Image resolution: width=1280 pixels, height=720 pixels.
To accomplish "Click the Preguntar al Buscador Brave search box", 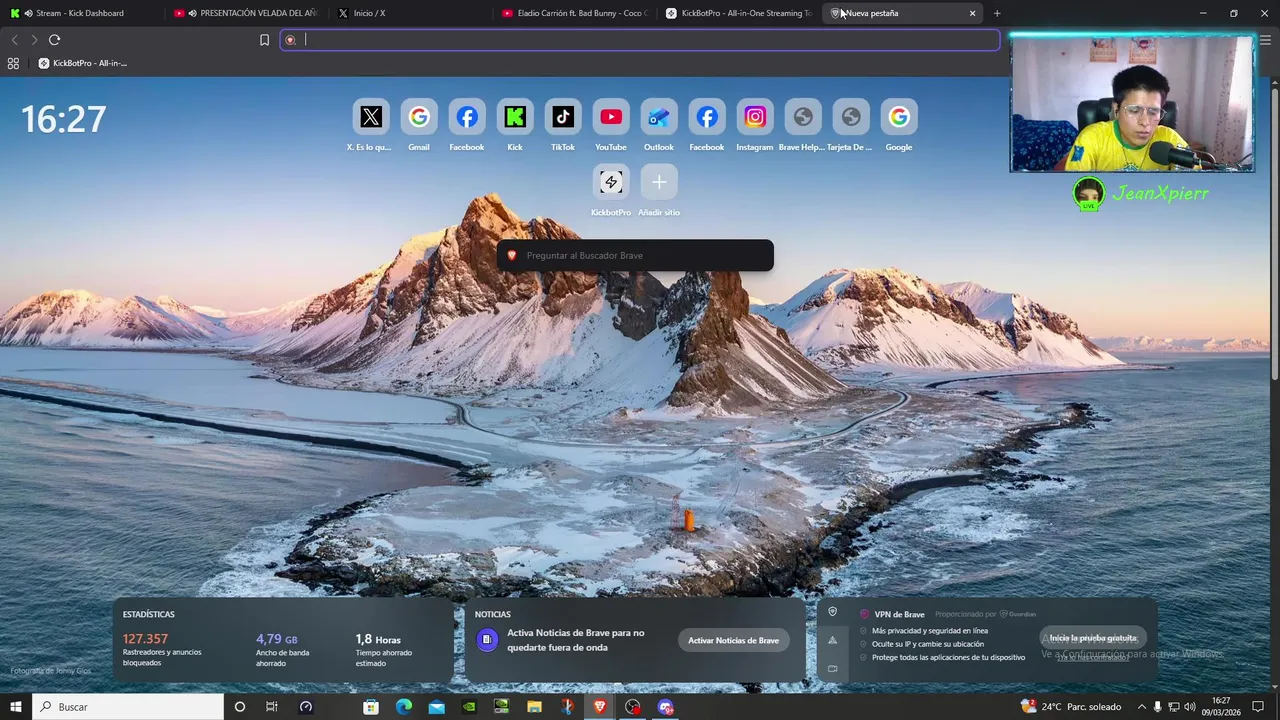I will tap(635, 255).
